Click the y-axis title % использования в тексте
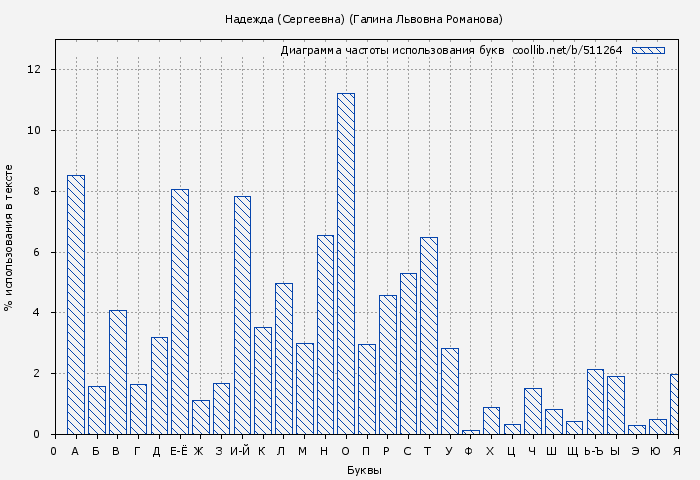The height and width of the screenshot is (480, 700). 9,238
